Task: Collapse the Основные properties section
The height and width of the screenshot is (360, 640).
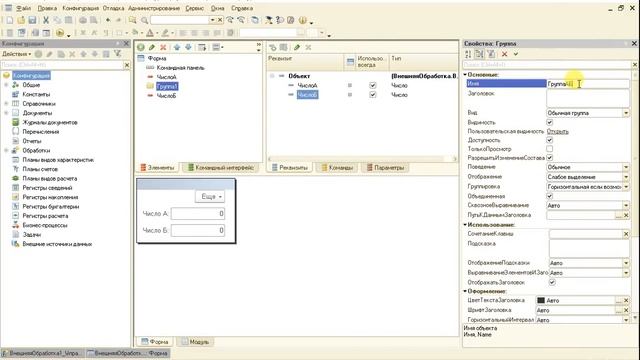Action: 465,75
